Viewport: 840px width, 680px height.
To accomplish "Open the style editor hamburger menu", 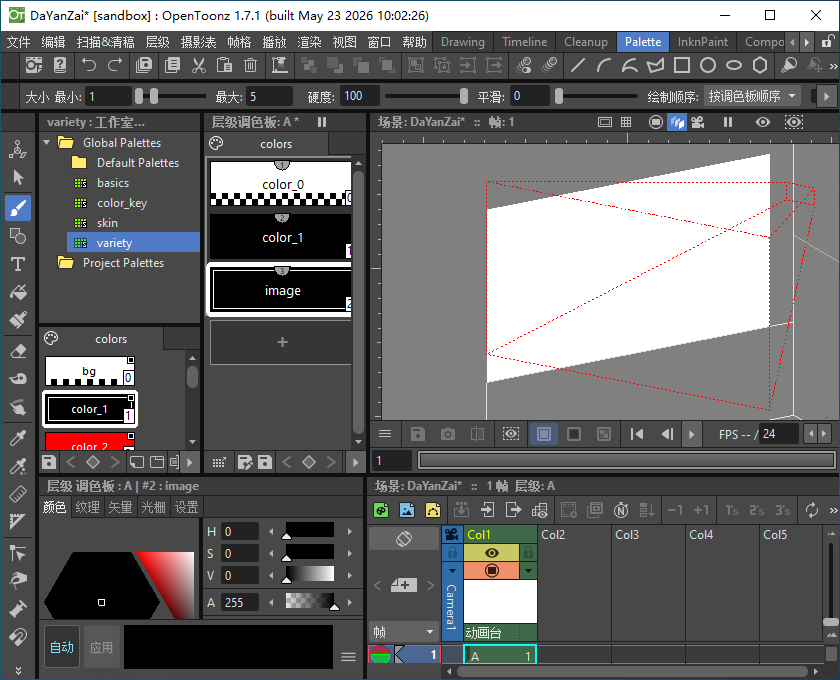I will (349, 656).
